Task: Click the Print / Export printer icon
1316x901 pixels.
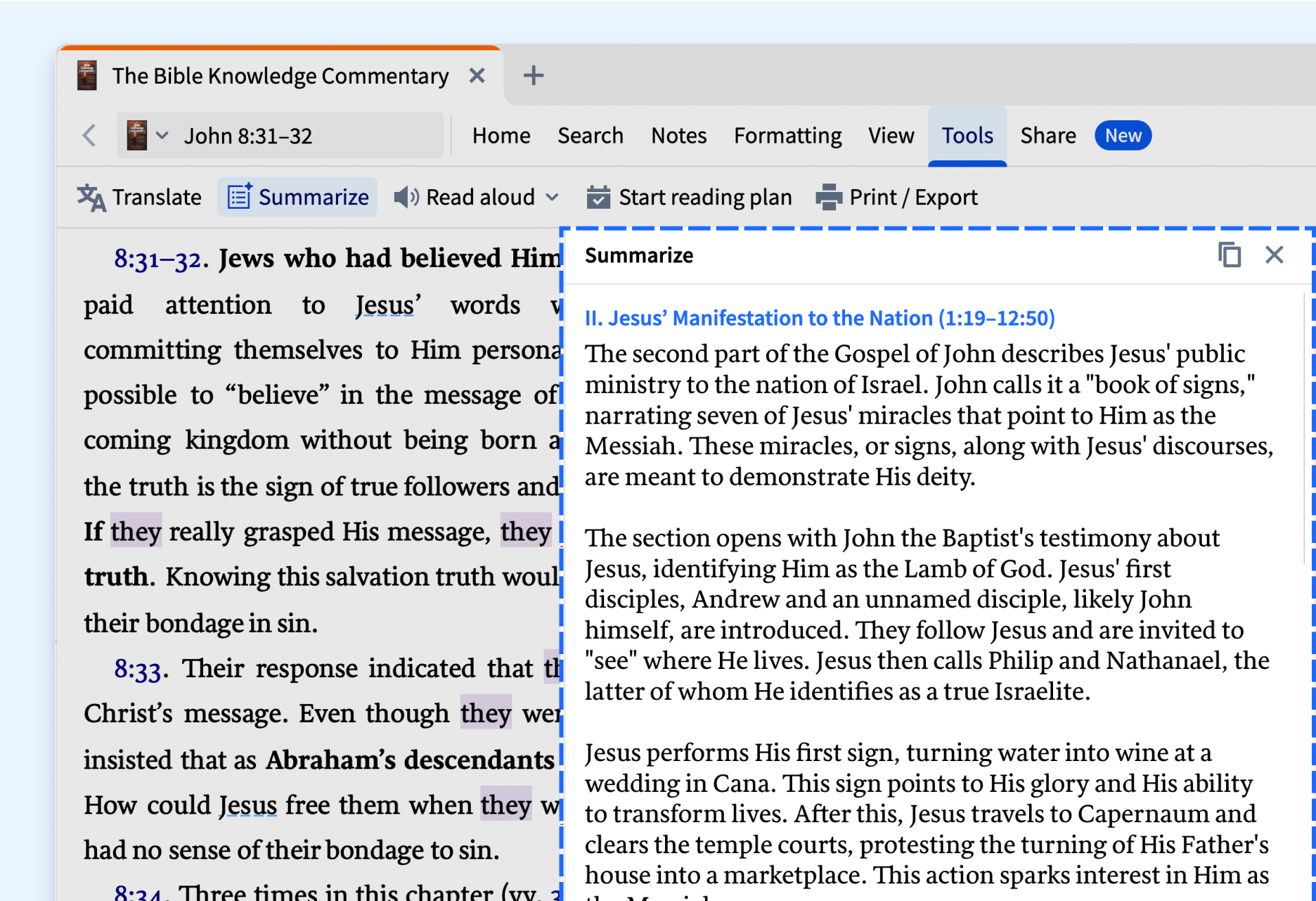Action: point(829,198)
